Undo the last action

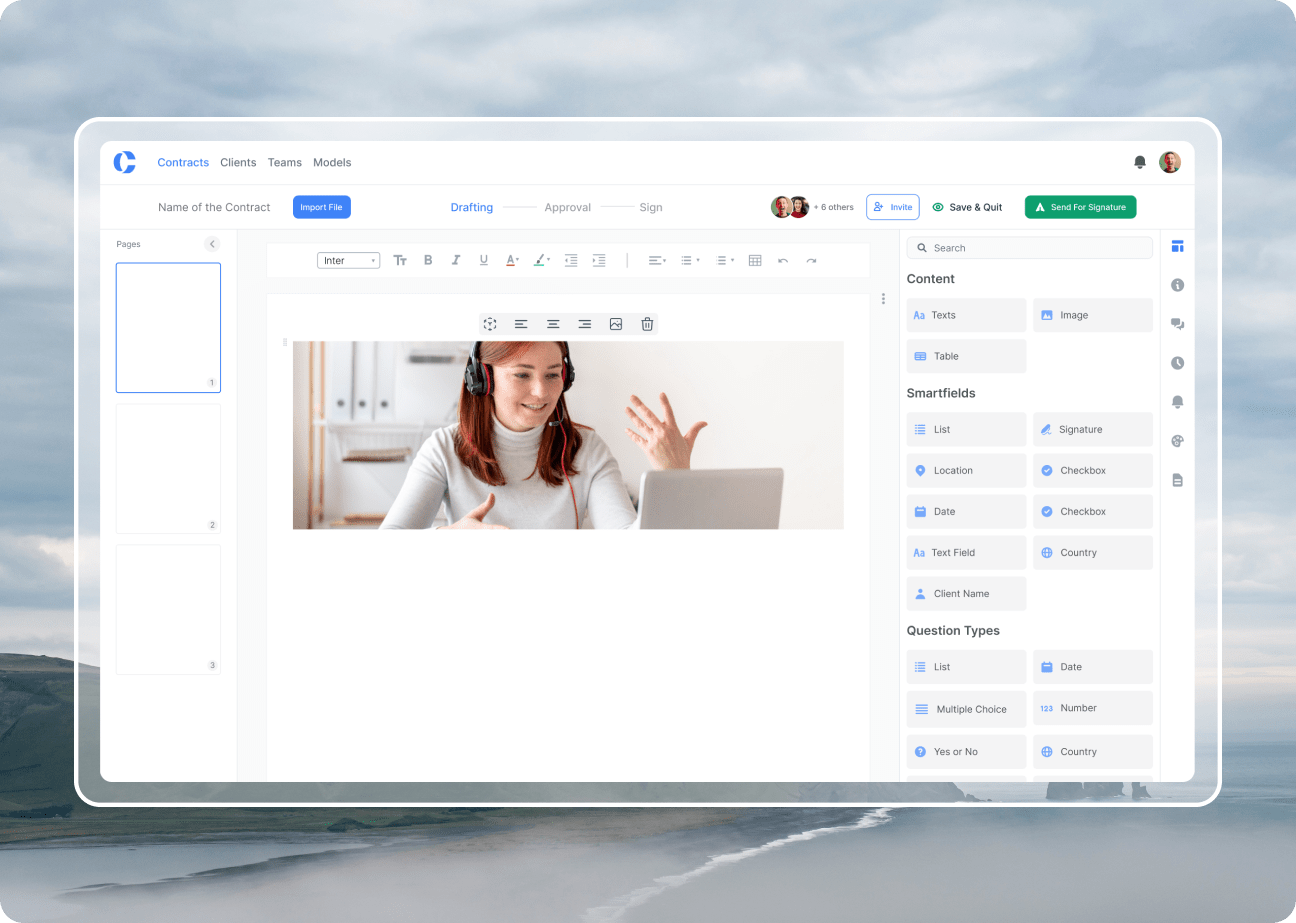[x=783, y=260]
